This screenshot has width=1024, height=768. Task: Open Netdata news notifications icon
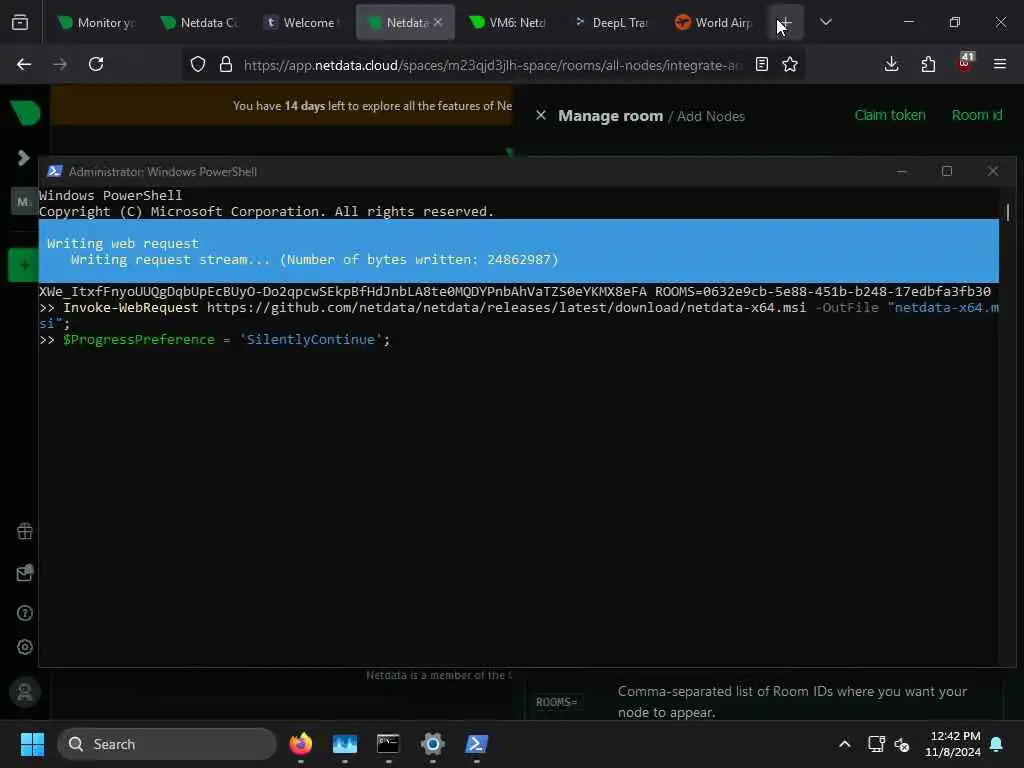click(x=25, y=573)
